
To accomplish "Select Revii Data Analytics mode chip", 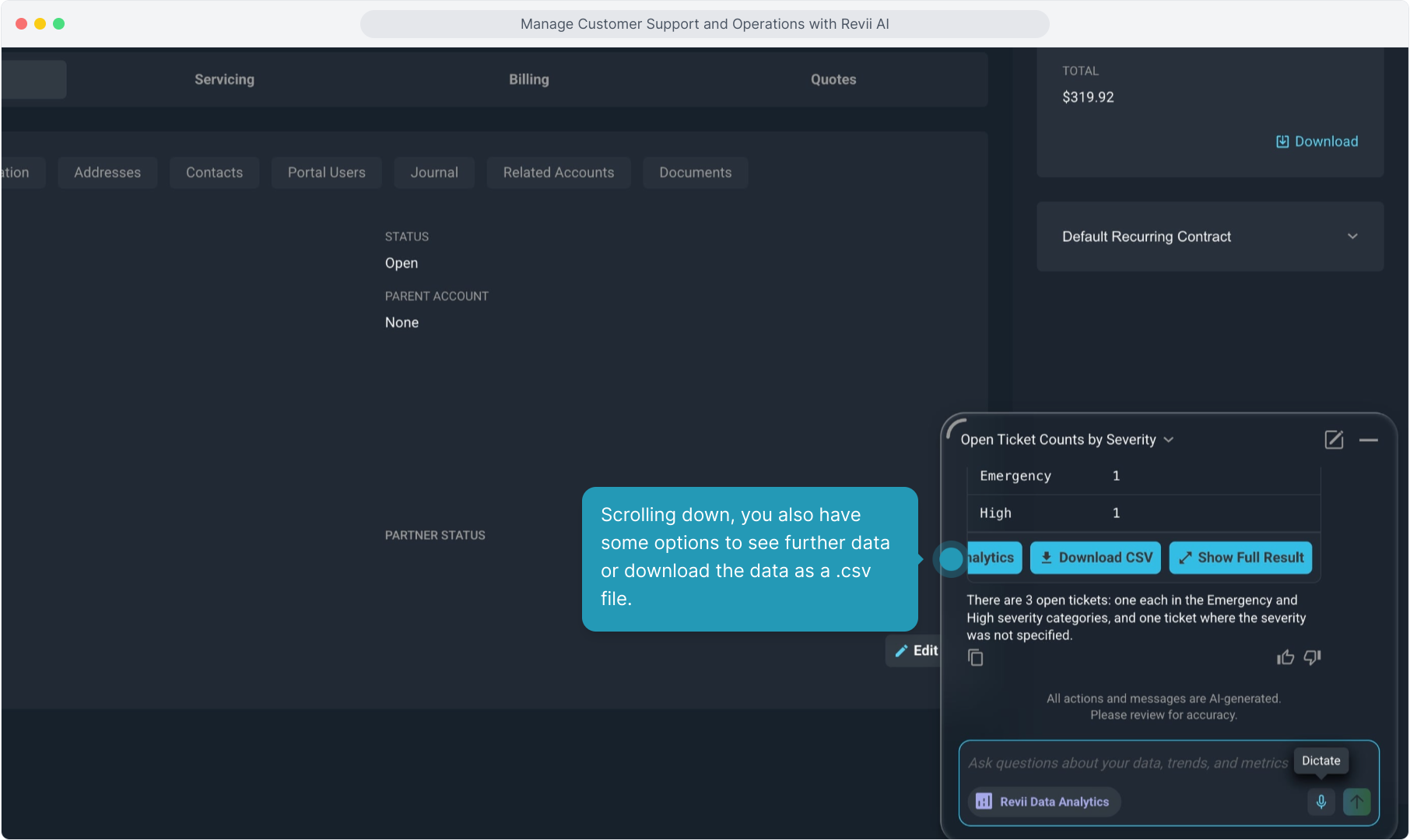I will click(1043, 802).
